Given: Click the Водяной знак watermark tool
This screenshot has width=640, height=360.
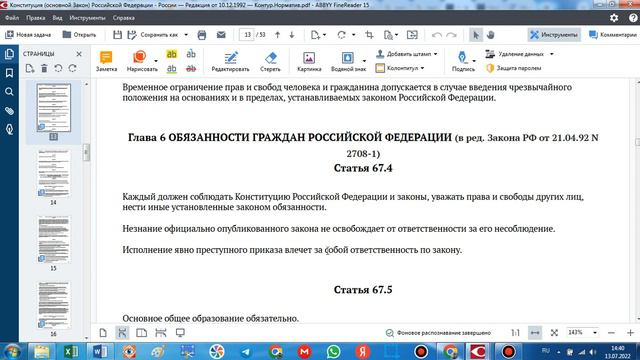Looking at the screenshot, I should 347,62.
